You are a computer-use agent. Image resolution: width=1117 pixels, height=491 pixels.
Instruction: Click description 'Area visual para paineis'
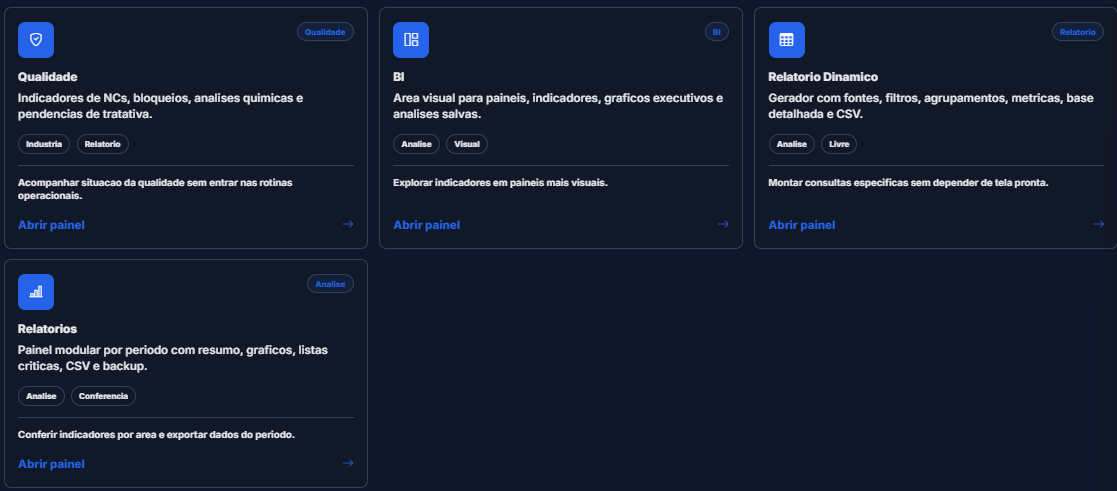coord(558,105)
